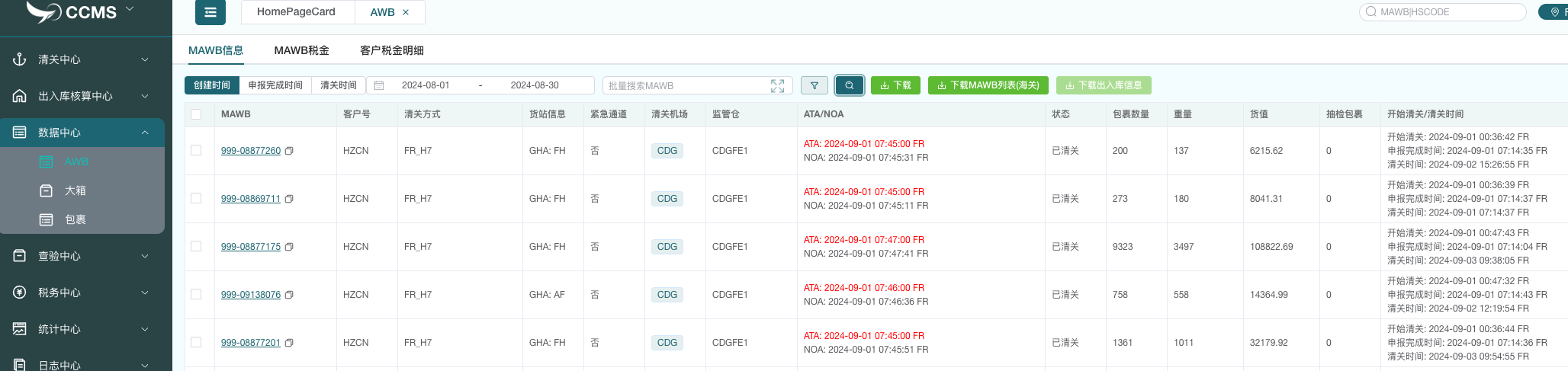Click the CCMS bird logo
This screenshot has width=1568, height=371.
[x=43, y=11]
